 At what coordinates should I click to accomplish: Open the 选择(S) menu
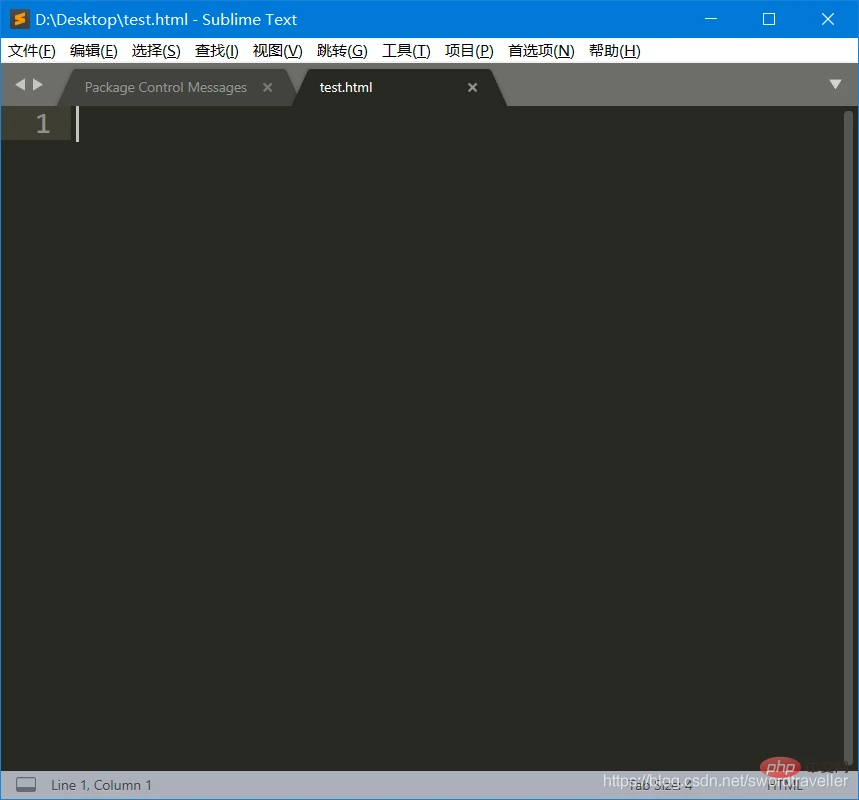point(156,51)
